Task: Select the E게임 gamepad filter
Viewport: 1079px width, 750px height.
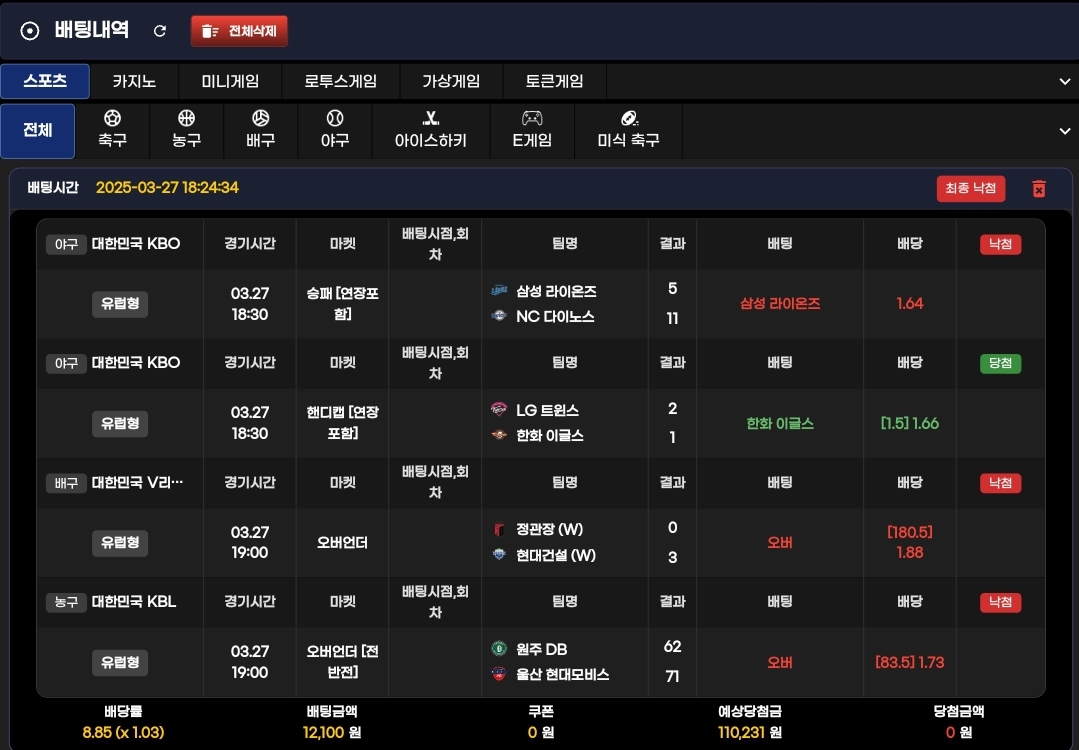Action: tap(532, 130)
